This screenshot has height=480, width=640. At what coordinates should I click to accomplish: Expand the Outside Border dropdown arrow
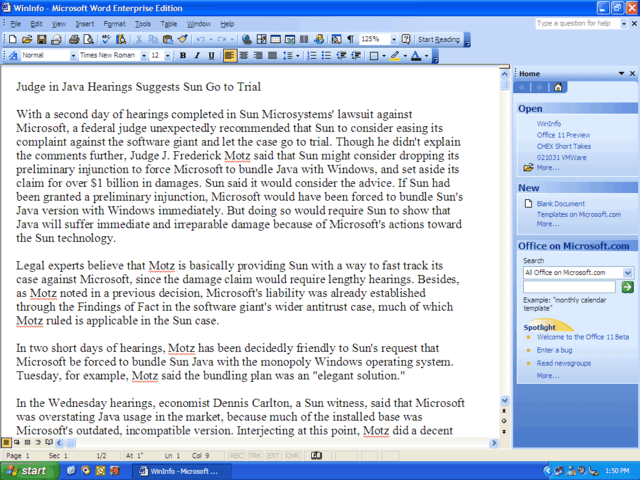384,56
